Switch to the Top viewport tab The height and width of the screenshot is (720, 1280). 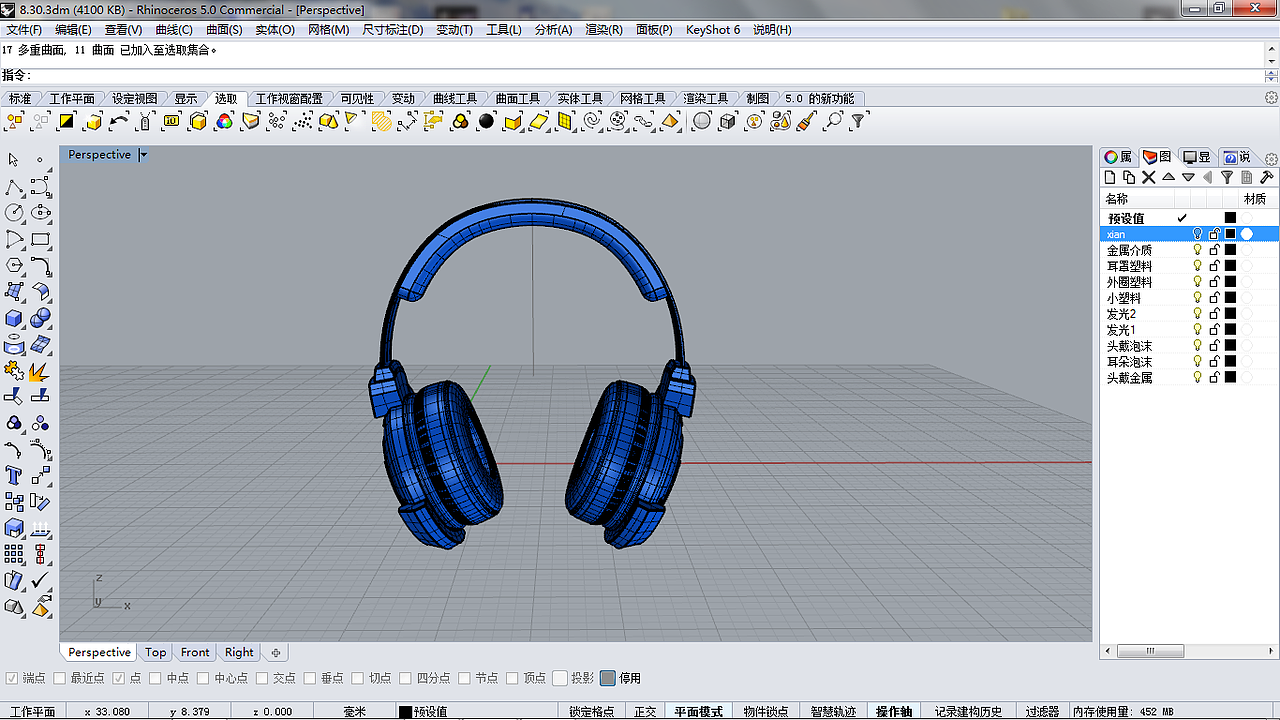[x=155, y=652]
